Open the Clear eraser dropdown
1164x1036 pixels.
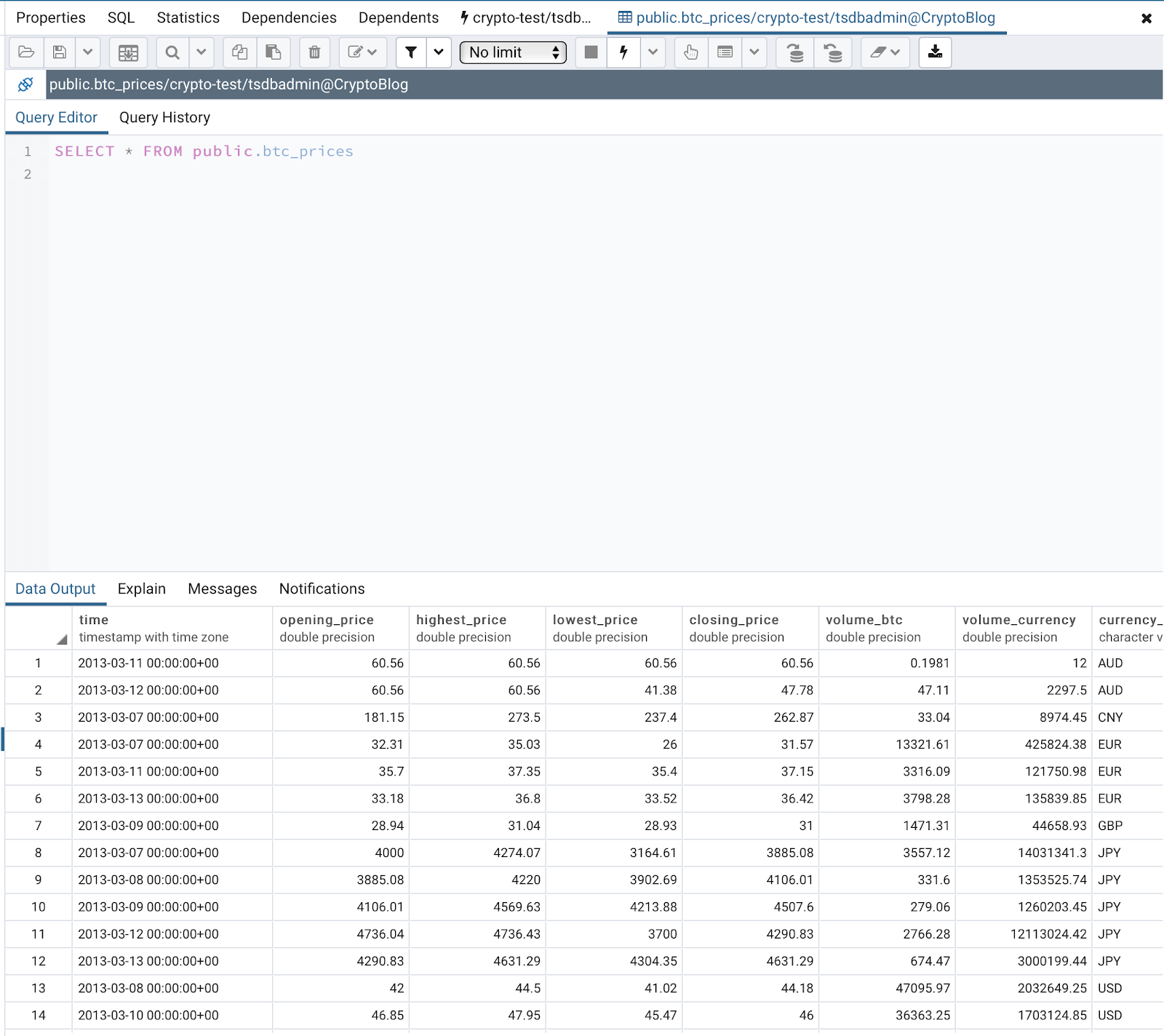click(885, 52)
